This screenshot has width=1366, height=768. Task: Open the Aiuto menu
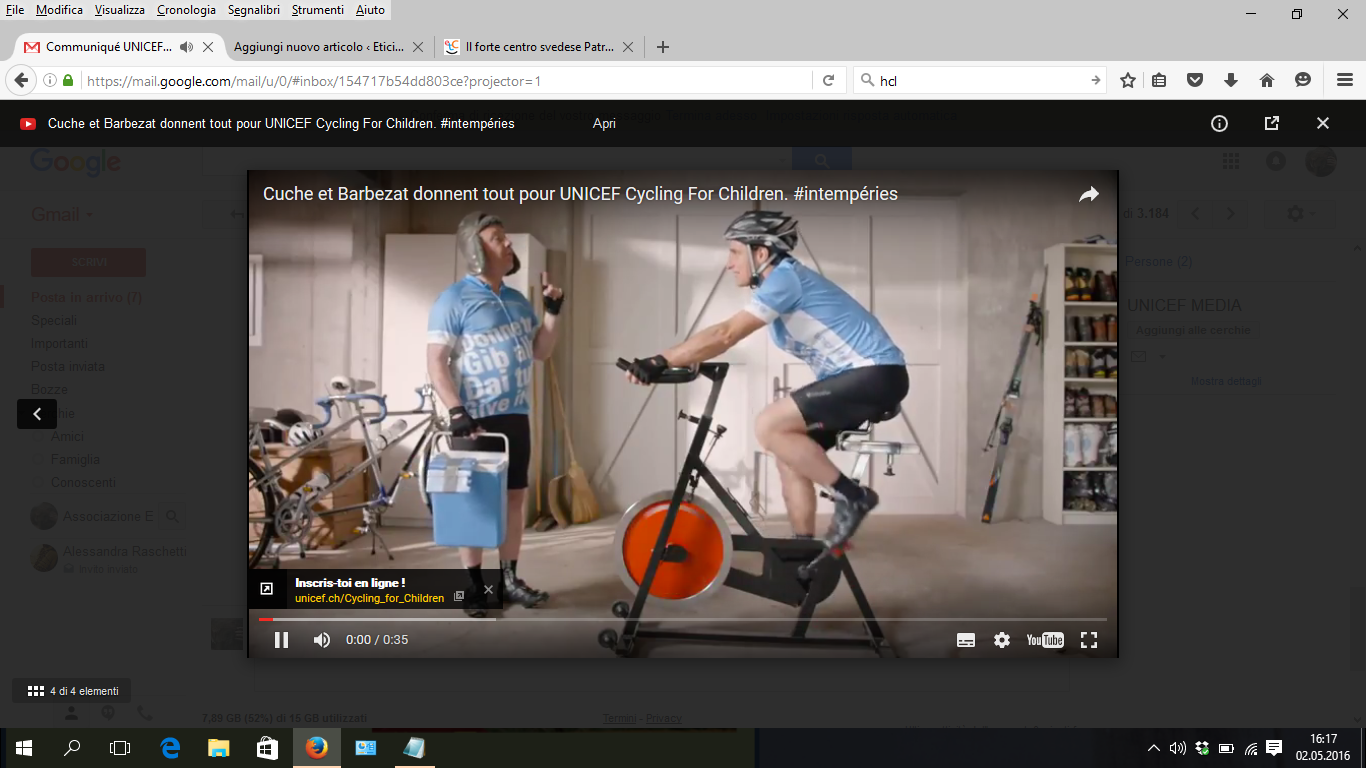[x=370, y=10]
